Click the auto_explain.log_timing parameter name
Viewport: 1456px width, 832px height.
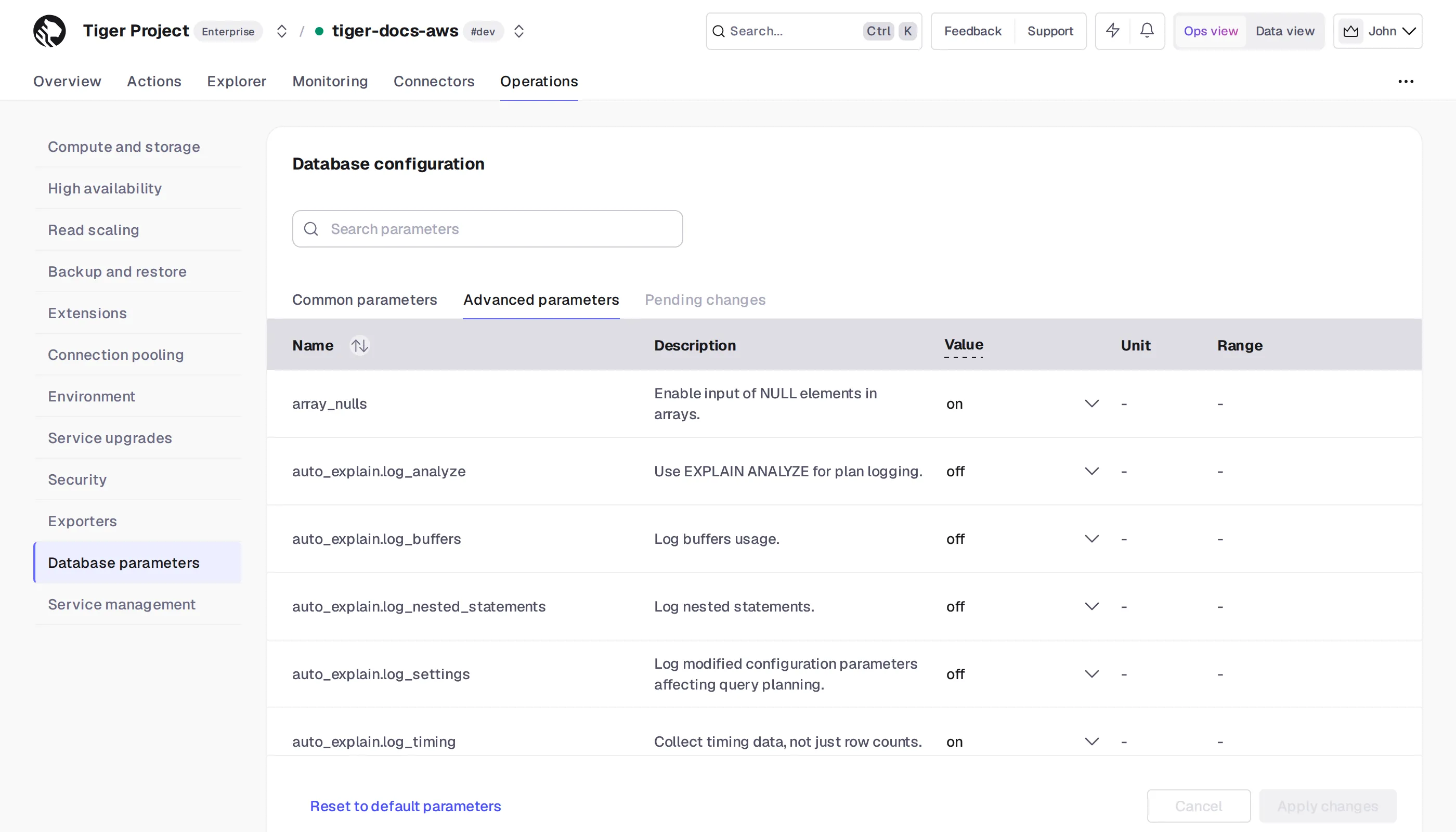(374, 742)
